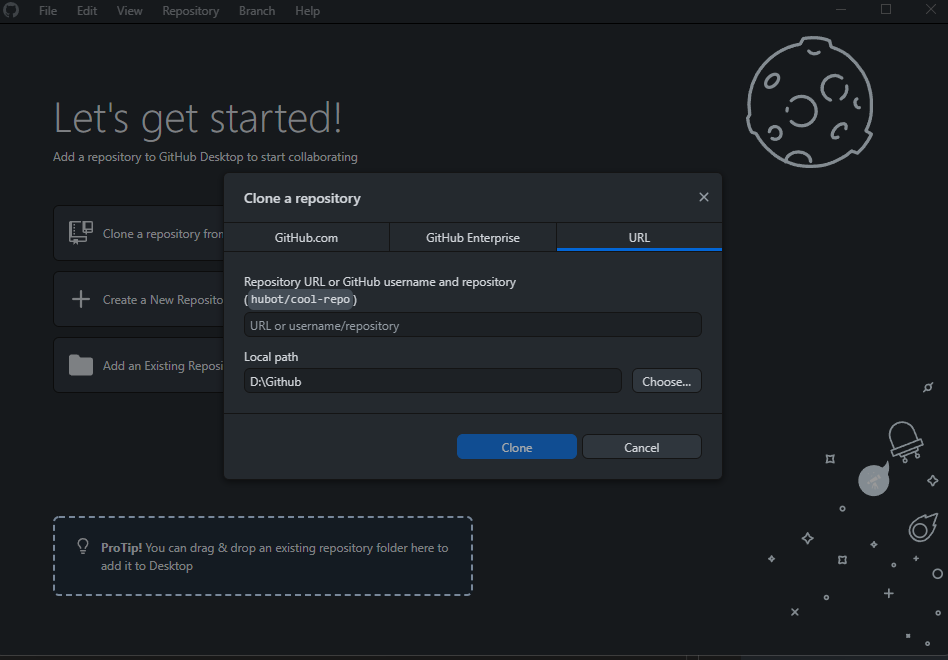The image size is (948, 660).
Task: Close the Clone a repository dialog
Action: [703, 197]
